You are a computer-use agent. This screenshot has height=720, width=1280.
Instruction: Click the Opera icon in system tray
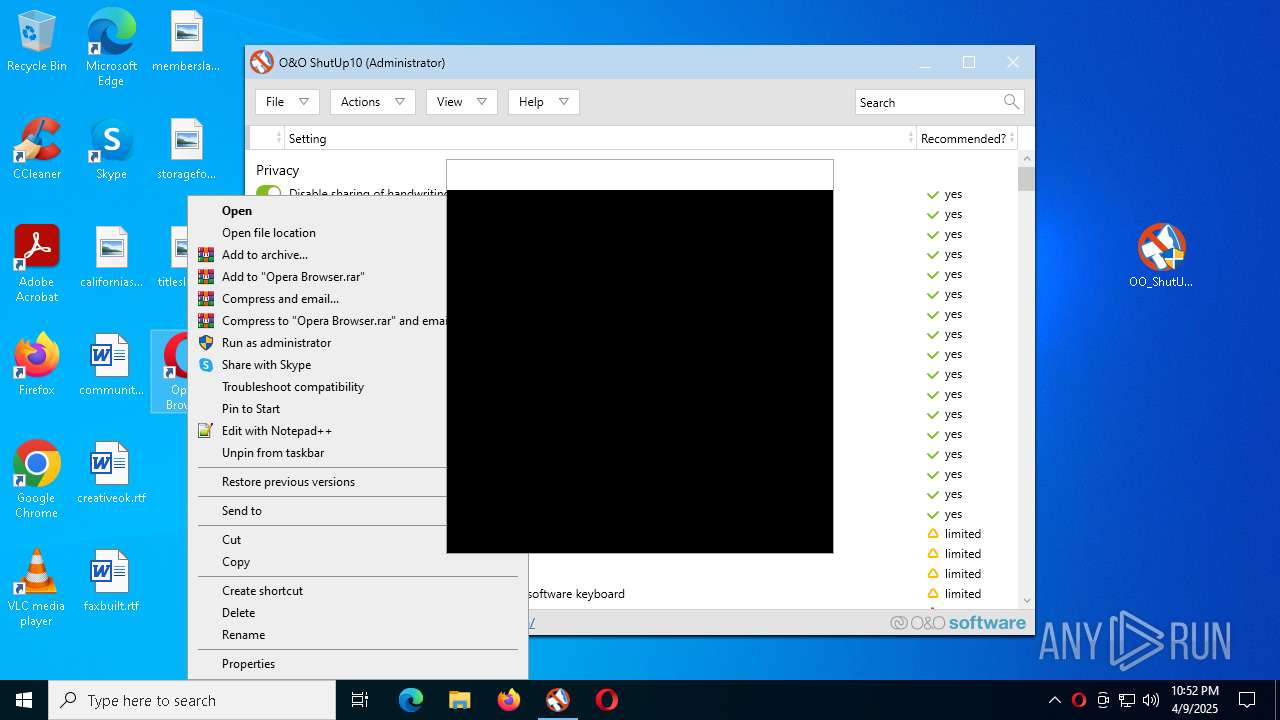(1079, 700)
